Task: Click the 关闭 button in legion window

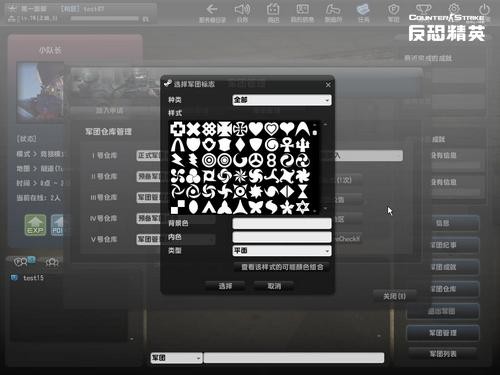Action: pos(394,296)
